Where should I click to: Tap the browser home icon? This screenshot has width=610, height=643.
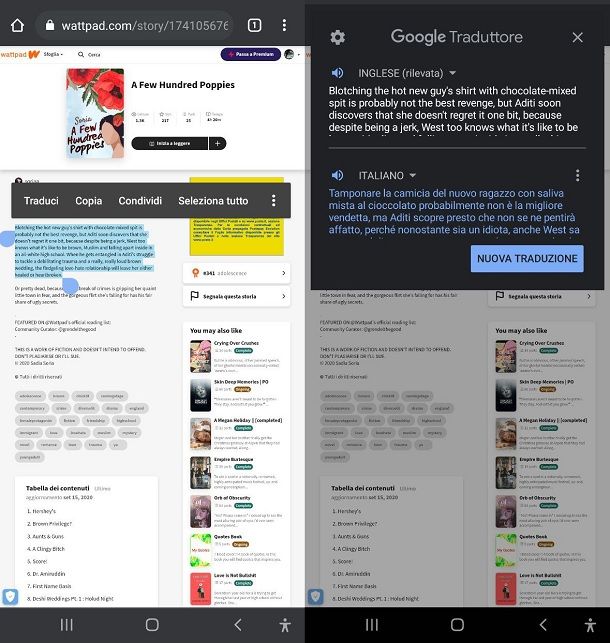tap(17, 25)
